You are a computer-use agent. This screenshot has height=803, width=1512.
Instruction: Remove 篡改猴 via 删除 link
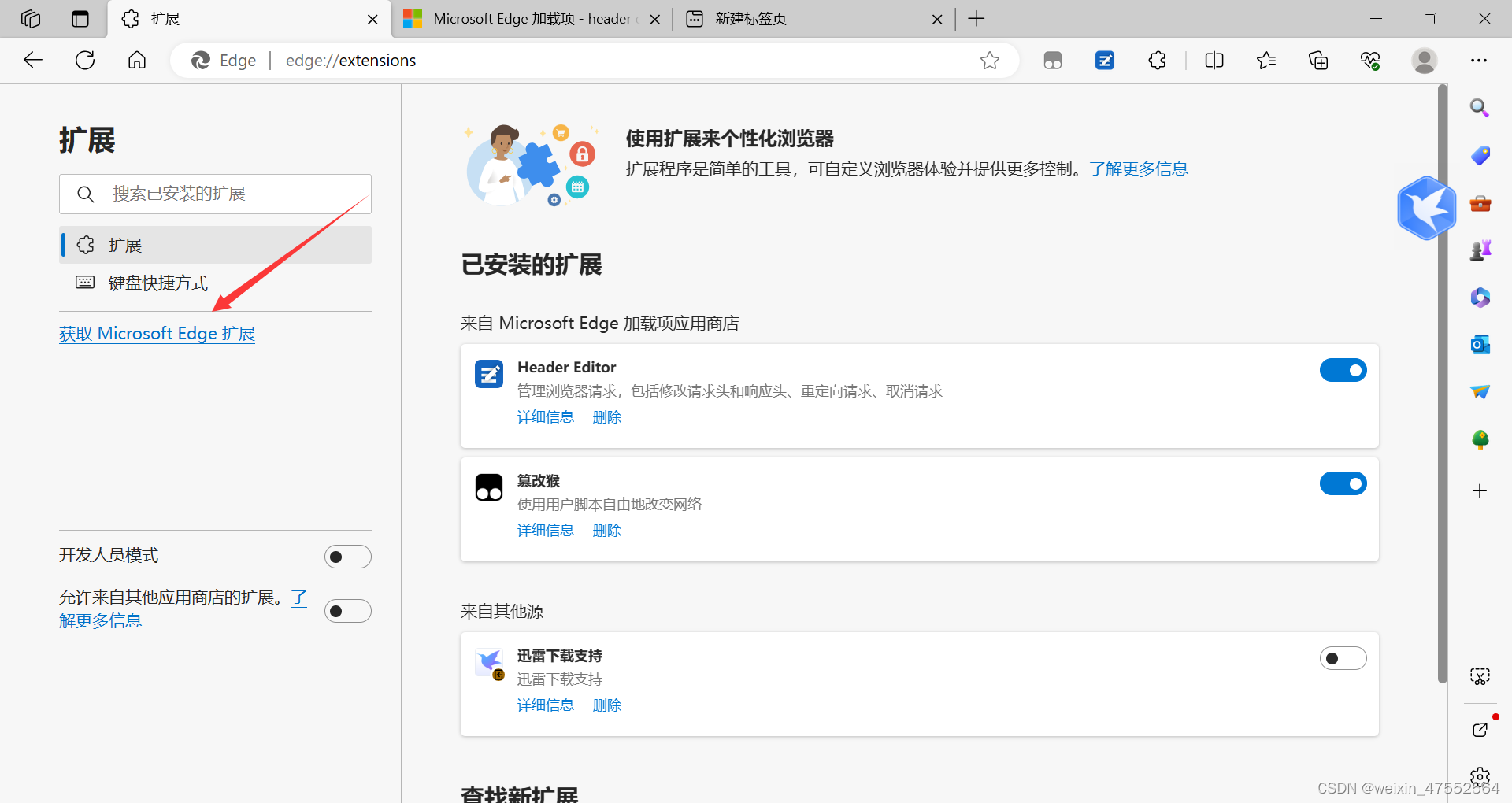(x=607, y=531)
